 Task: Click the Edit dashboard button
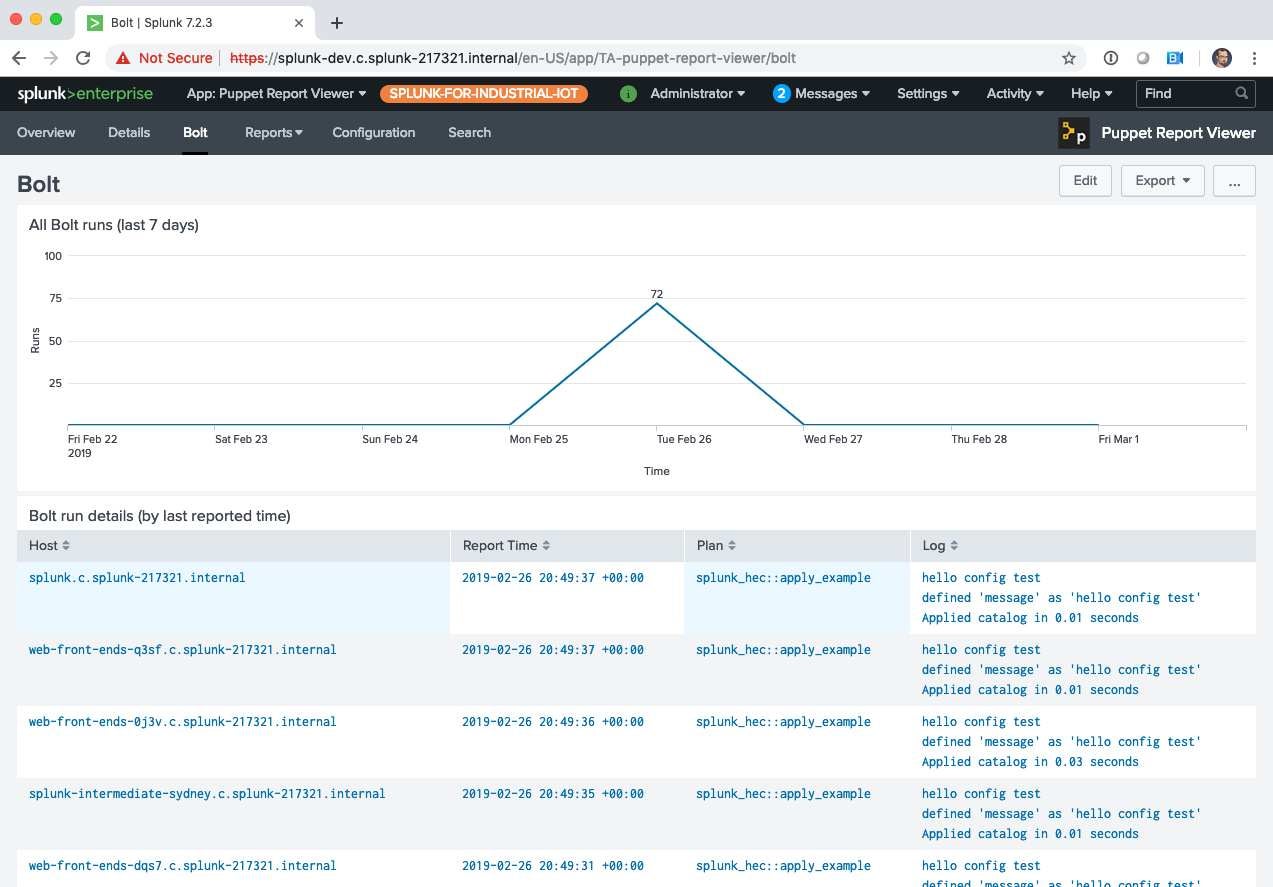[1085, 181]
